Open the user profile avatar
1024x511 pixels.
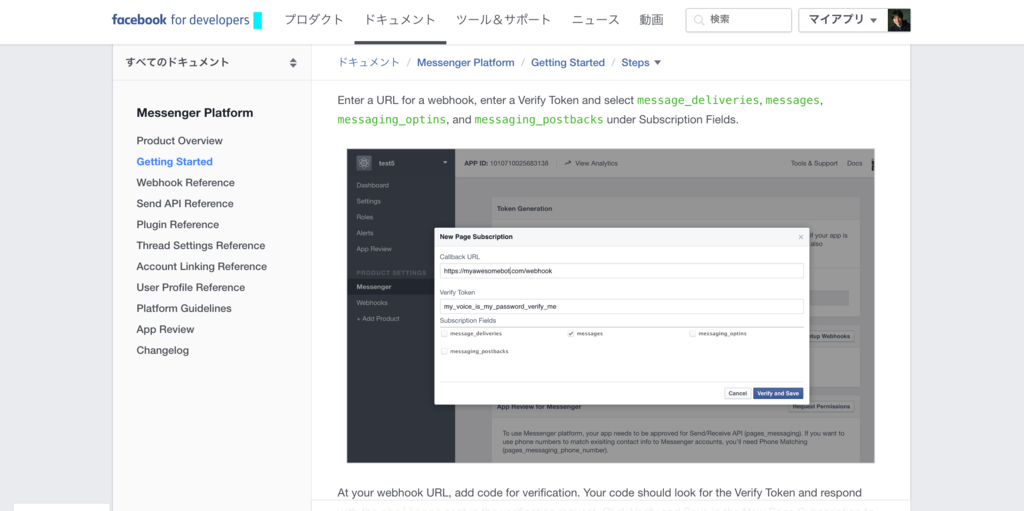coord(899,20)
